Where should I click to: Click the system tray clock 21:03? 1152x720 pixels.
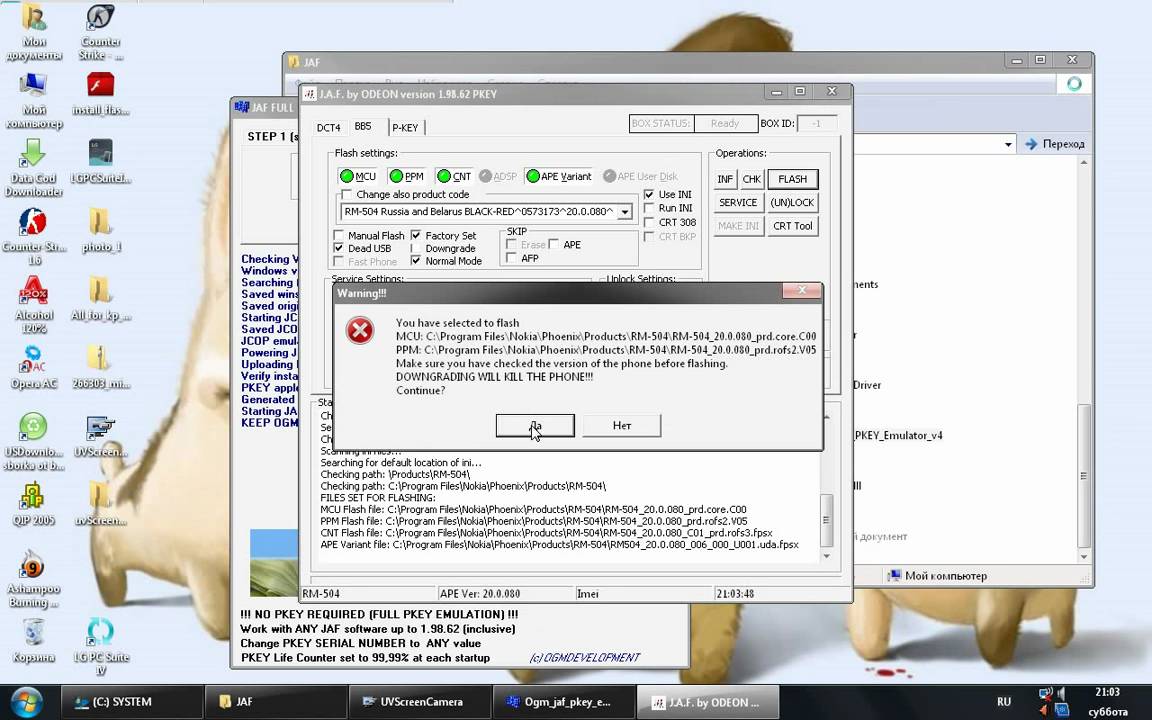1107,692
